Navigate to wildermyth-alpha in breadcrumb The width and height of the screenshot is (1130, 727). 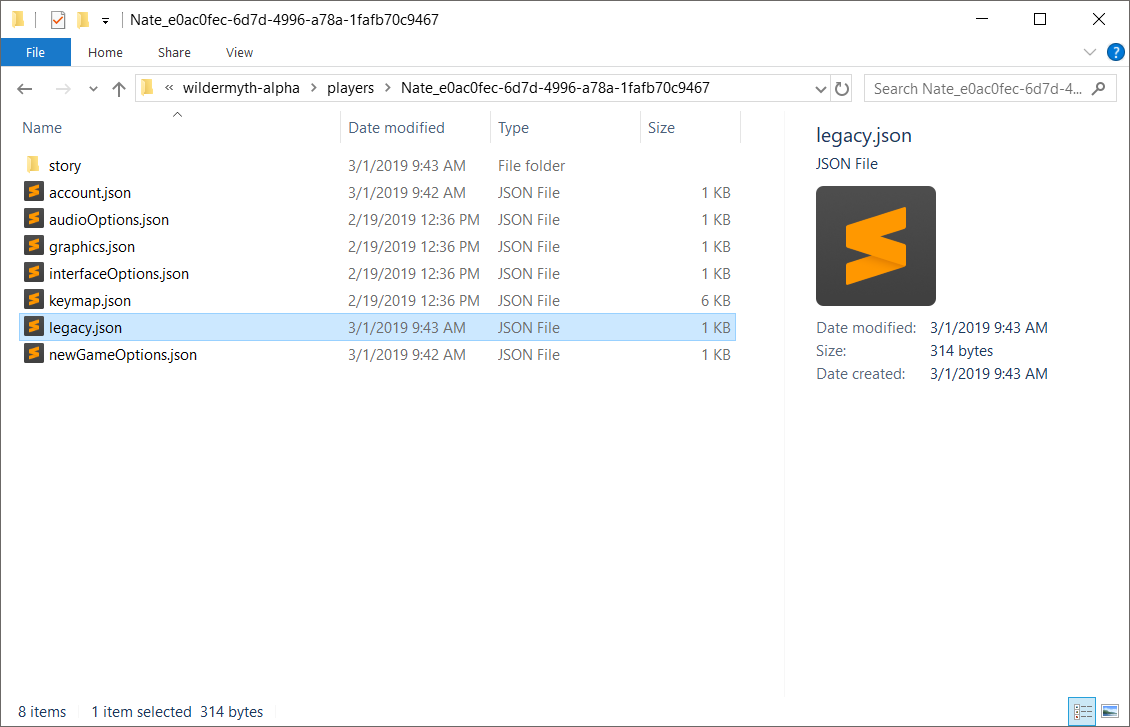(240, 88)
